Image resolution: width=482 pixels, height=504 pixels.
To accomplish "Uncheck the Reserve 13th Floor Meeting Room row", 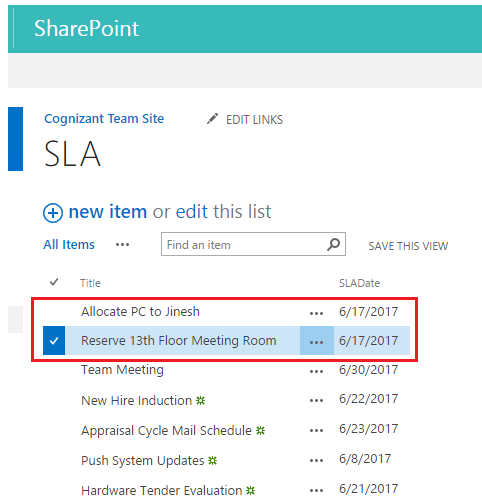I will click(54, 340).
